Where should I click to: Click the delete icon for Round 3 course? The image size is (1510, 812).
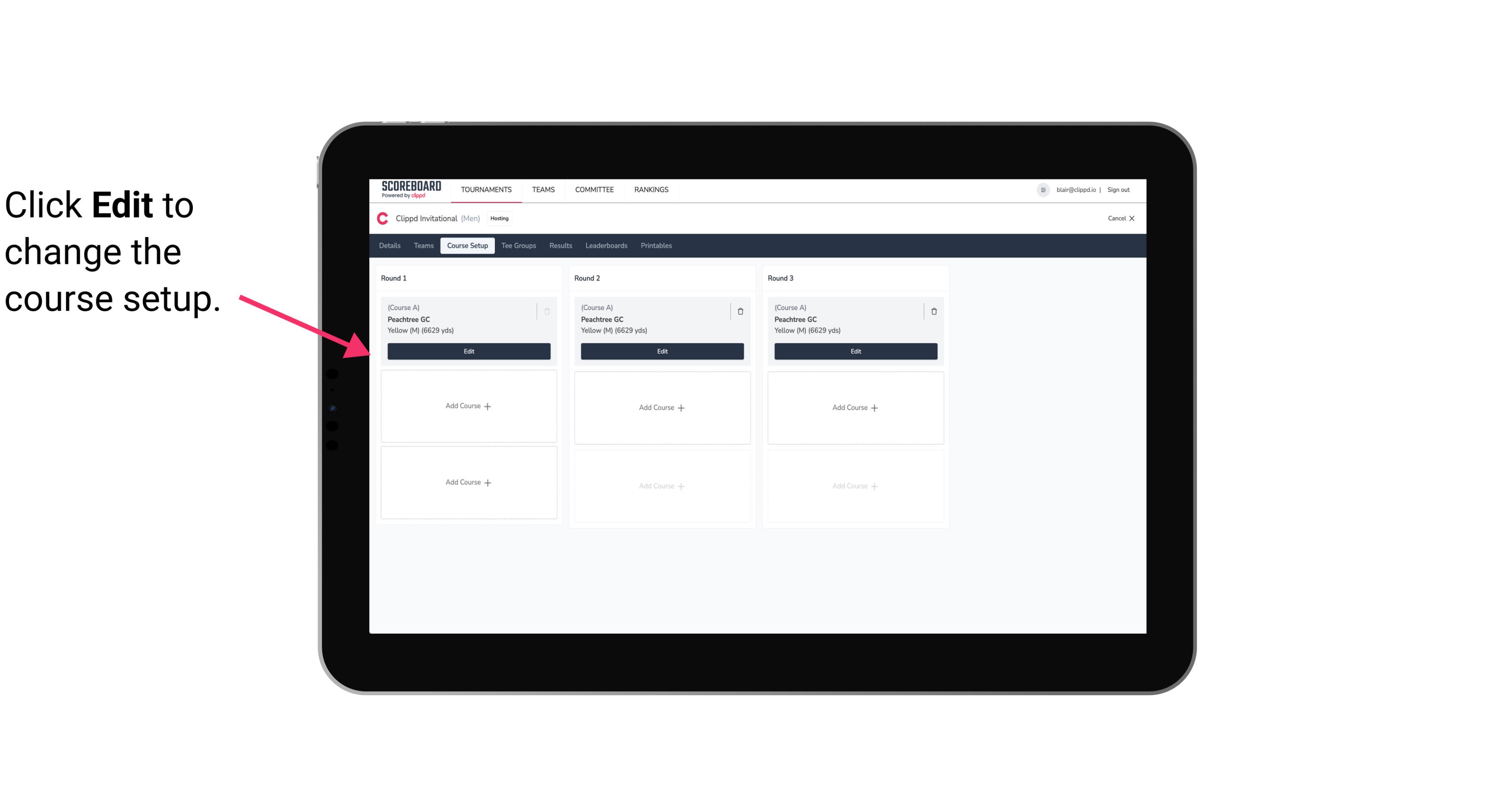931,311
